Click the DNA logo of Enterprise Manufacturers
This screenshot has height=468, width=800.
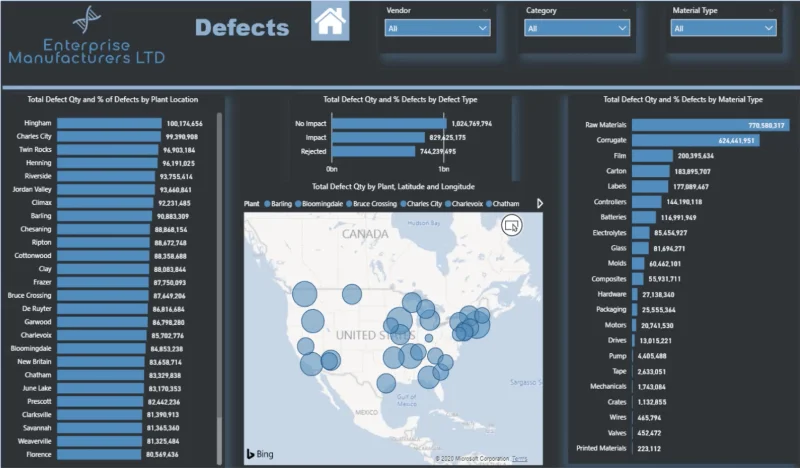click(86, 19)
